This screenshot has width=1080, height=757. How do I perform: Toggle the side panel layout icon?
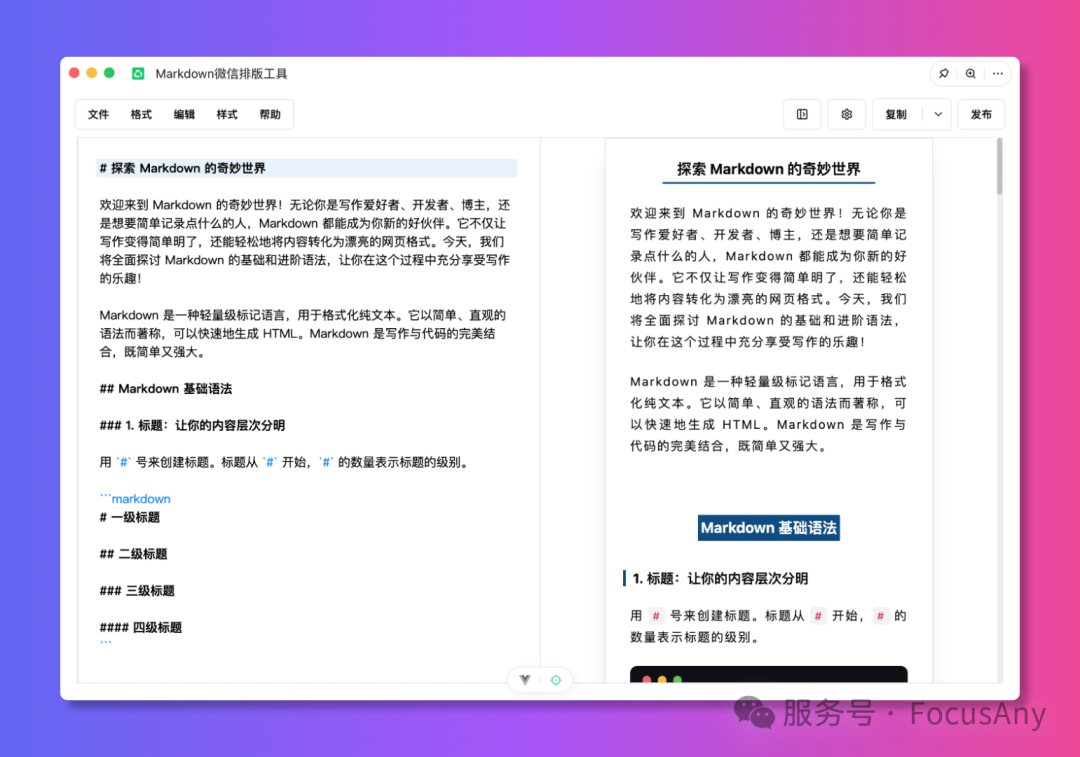pyautogui.click(x=802, y=115)
